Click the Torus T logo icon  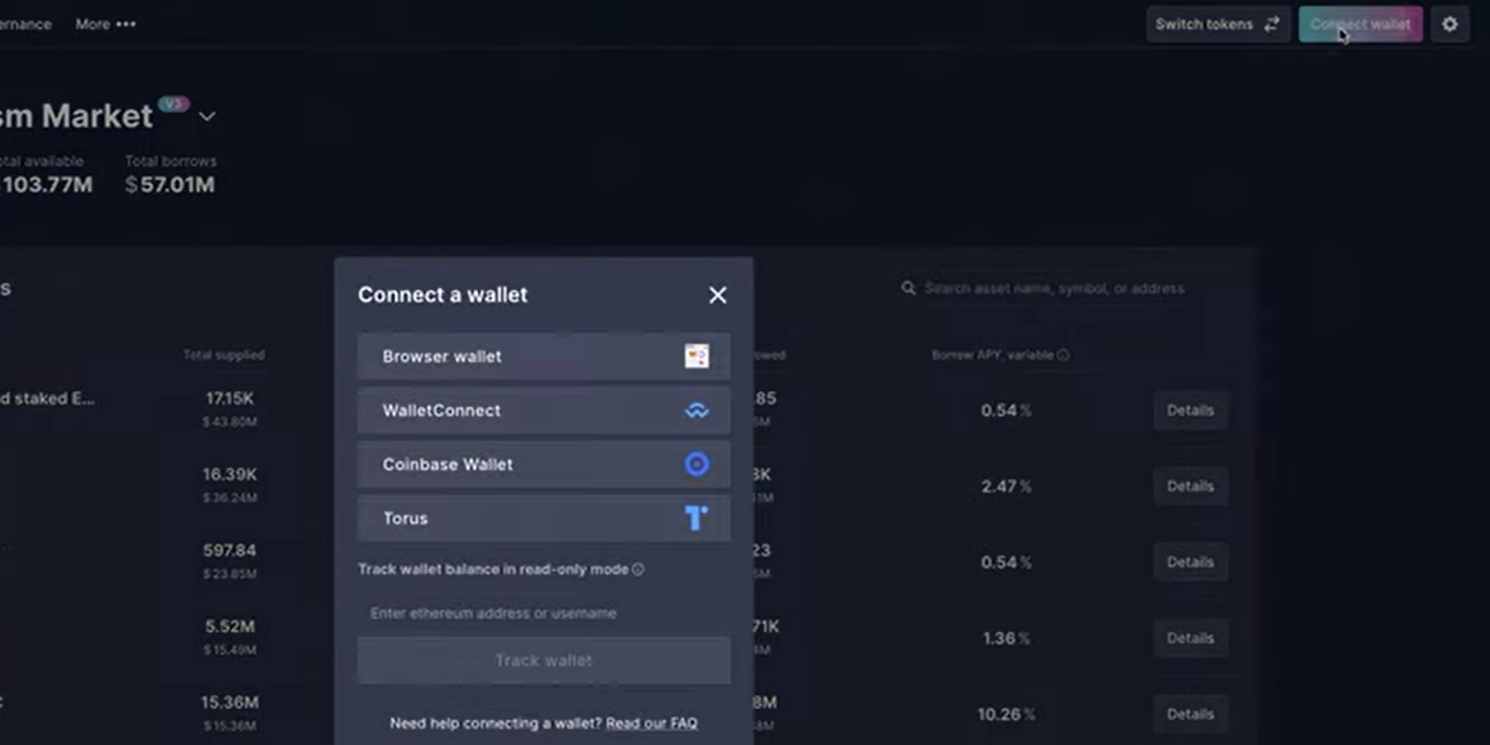pos(696,518)
